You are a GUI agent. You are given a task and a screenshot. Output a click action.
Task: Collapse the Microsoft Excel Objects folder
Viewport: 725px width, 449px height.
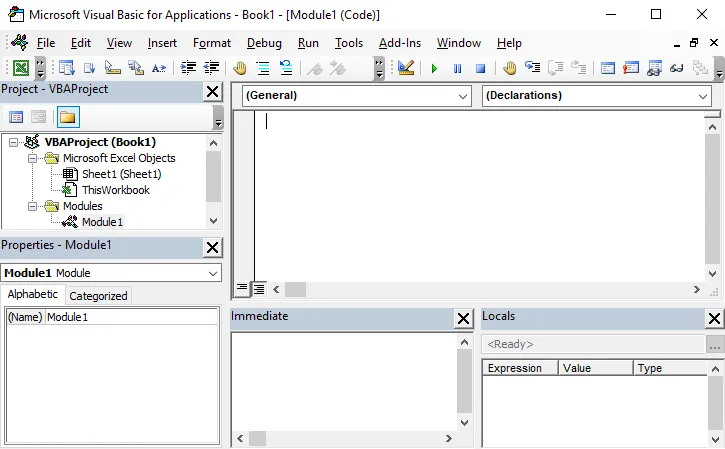[x=32, y=158]
